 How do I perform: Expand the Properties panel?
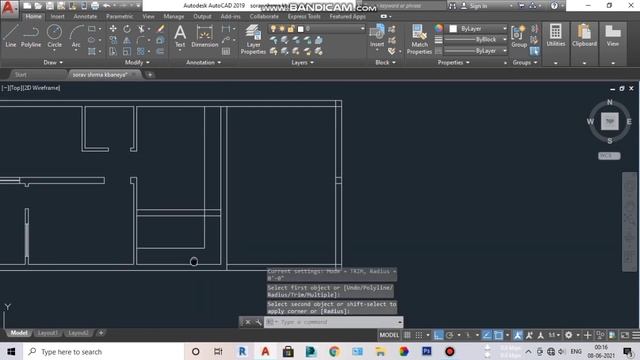click(x=453, y=62)
